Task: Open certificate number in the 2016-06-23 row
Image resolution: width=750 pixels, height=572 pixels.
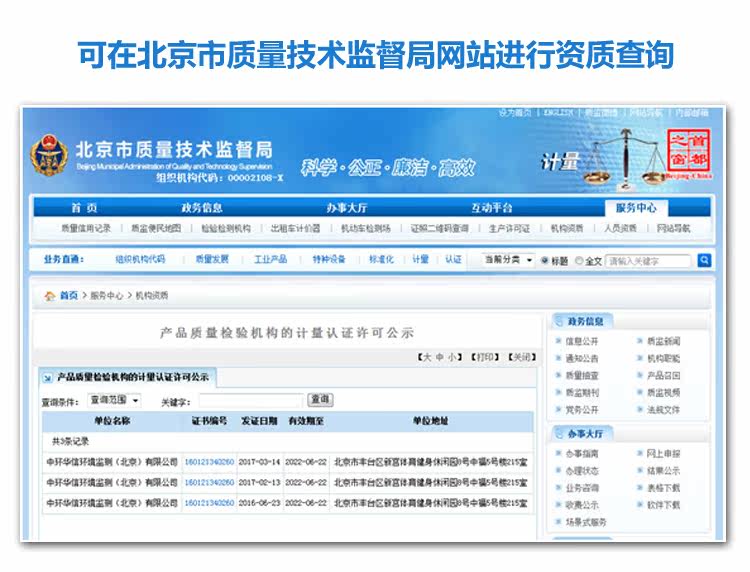Action: point(209,503)
